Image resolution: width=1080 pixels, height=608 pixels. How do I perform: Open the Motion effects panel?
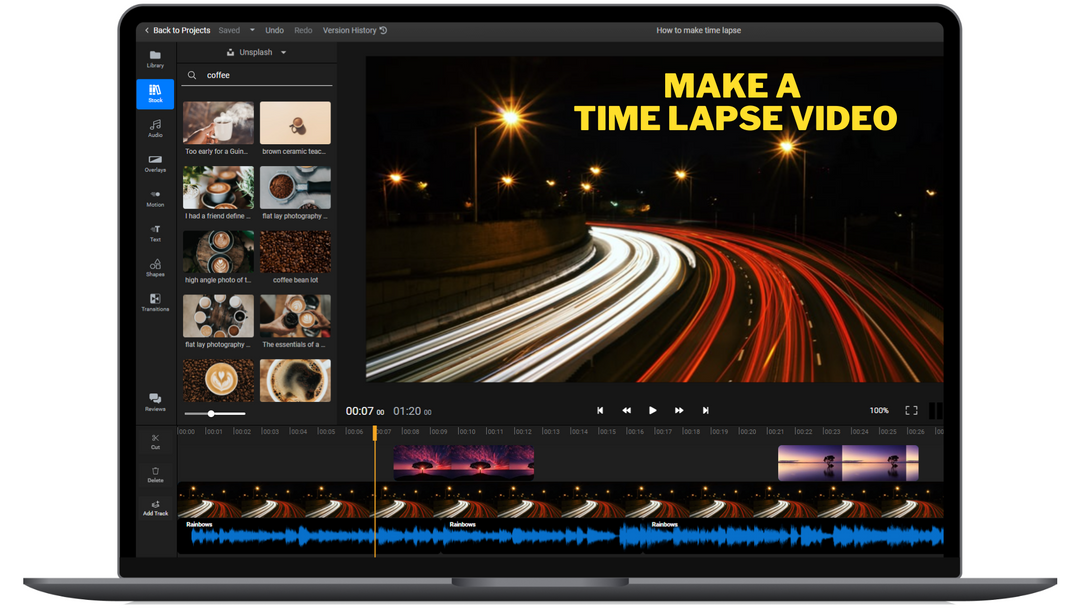click(x=155, y=198)
